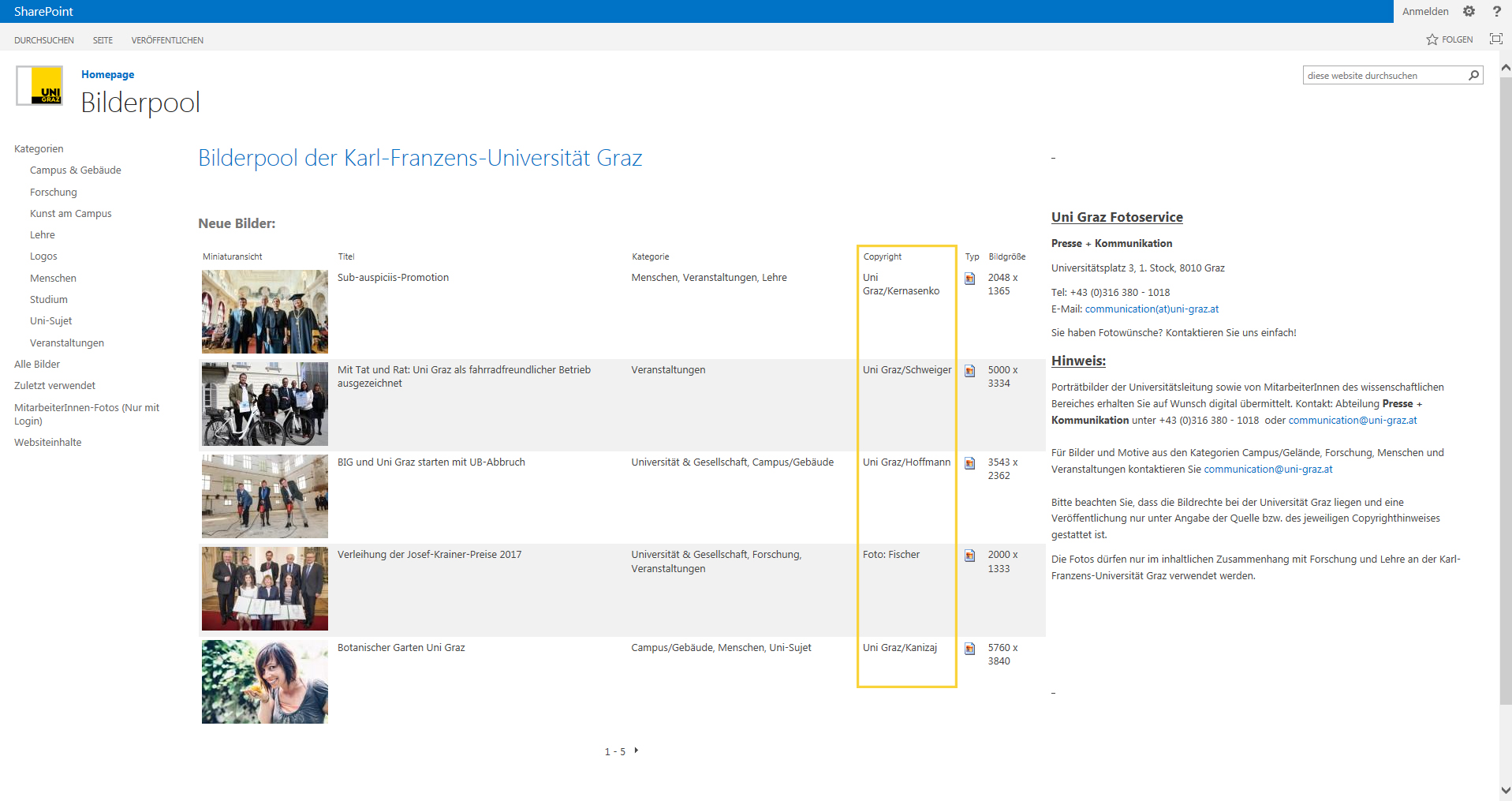Click 'Verleihung der Josef-Krainer-Preise 2017' title

coord(429,555)
